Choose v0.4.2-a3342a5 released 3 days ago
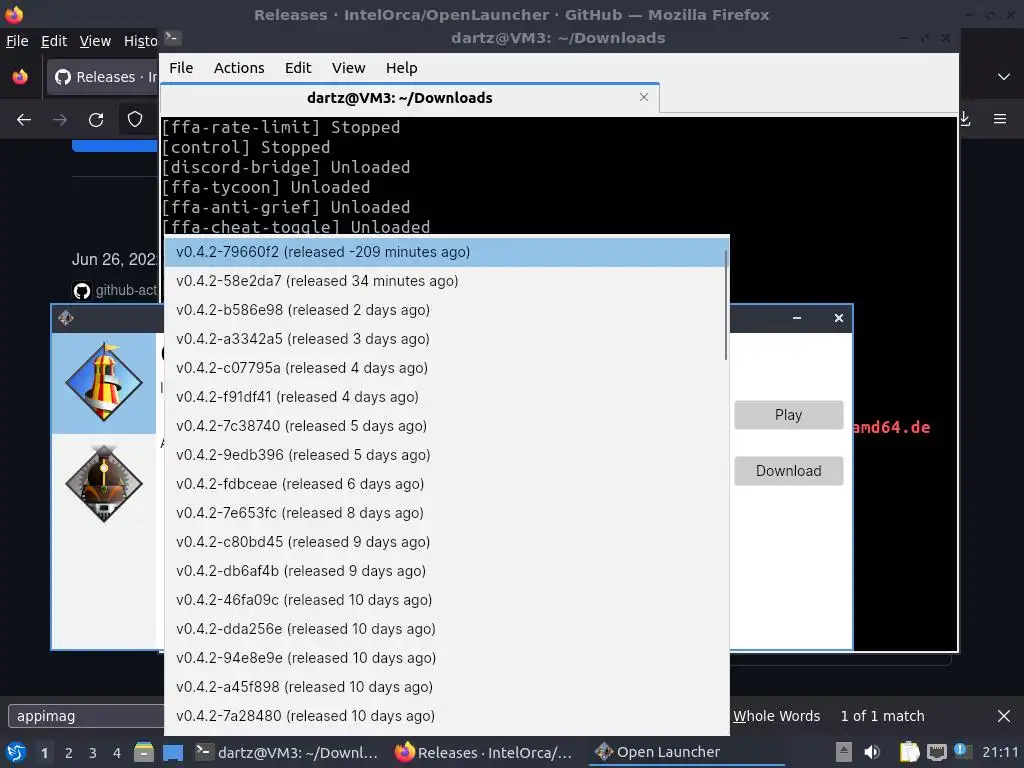Image resolution: width=1024 pixels, height=768 pixels. tap(444, 339)
